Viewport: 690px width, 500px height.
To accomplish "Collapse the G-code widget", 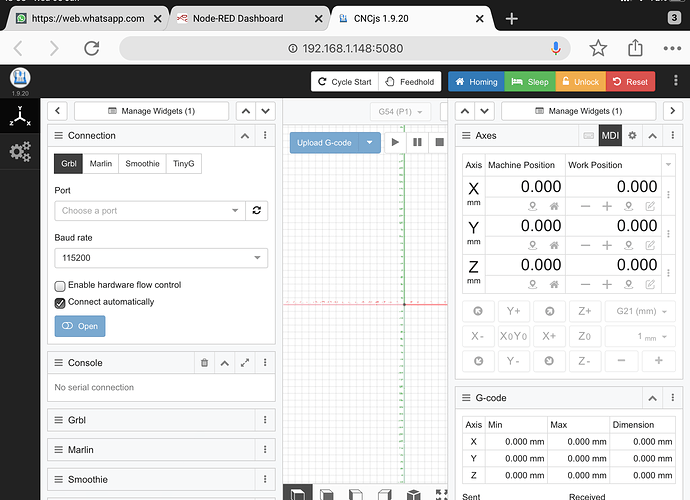I will click(653, 398).
